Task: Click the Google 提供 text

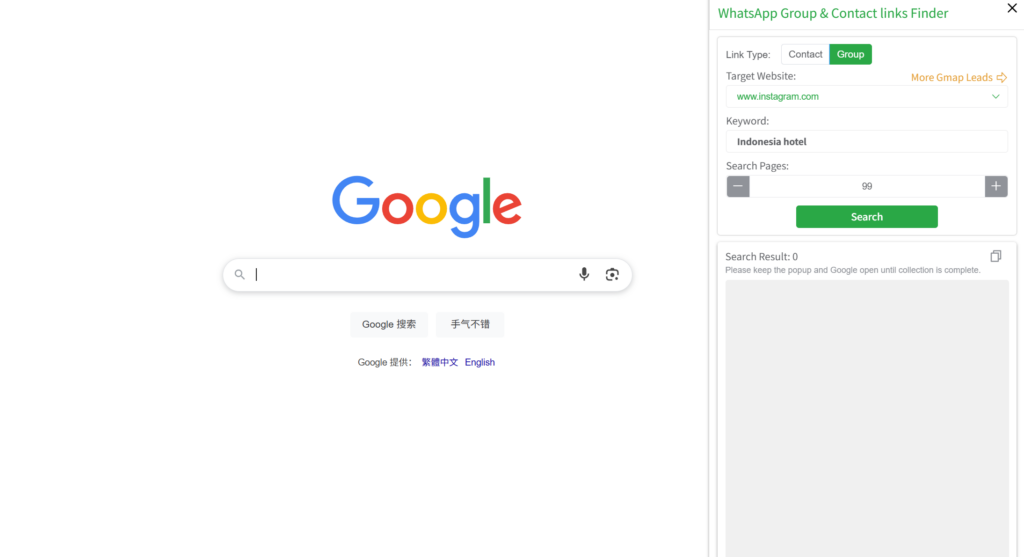Action: tap(384, 362)
